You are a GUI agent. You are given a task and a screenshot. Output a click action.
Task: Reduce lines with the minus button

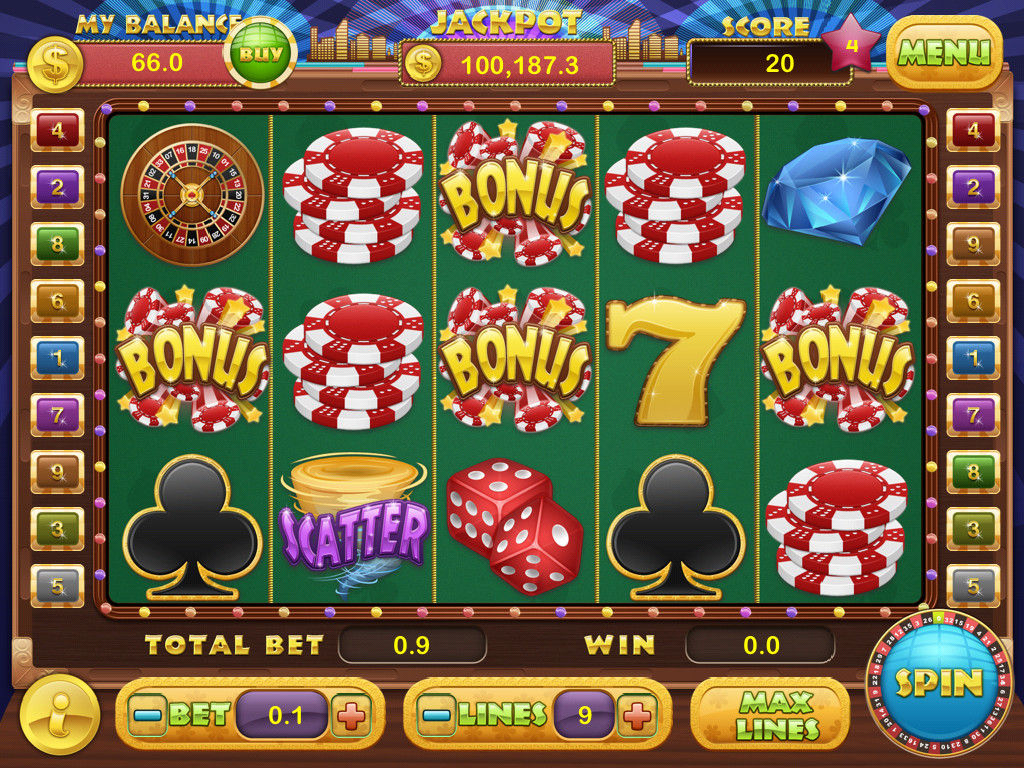point(436,715)
